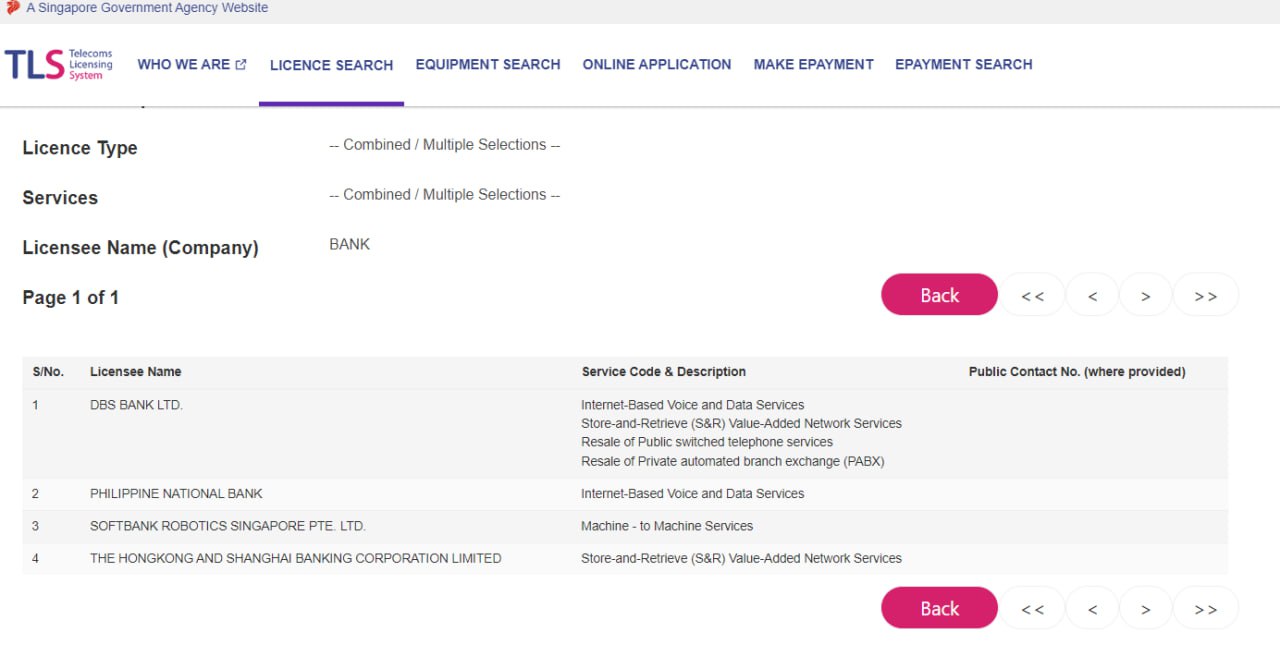
Task: Click A Singapore Government Agency Website text
Action: click(x=147, y=8)
